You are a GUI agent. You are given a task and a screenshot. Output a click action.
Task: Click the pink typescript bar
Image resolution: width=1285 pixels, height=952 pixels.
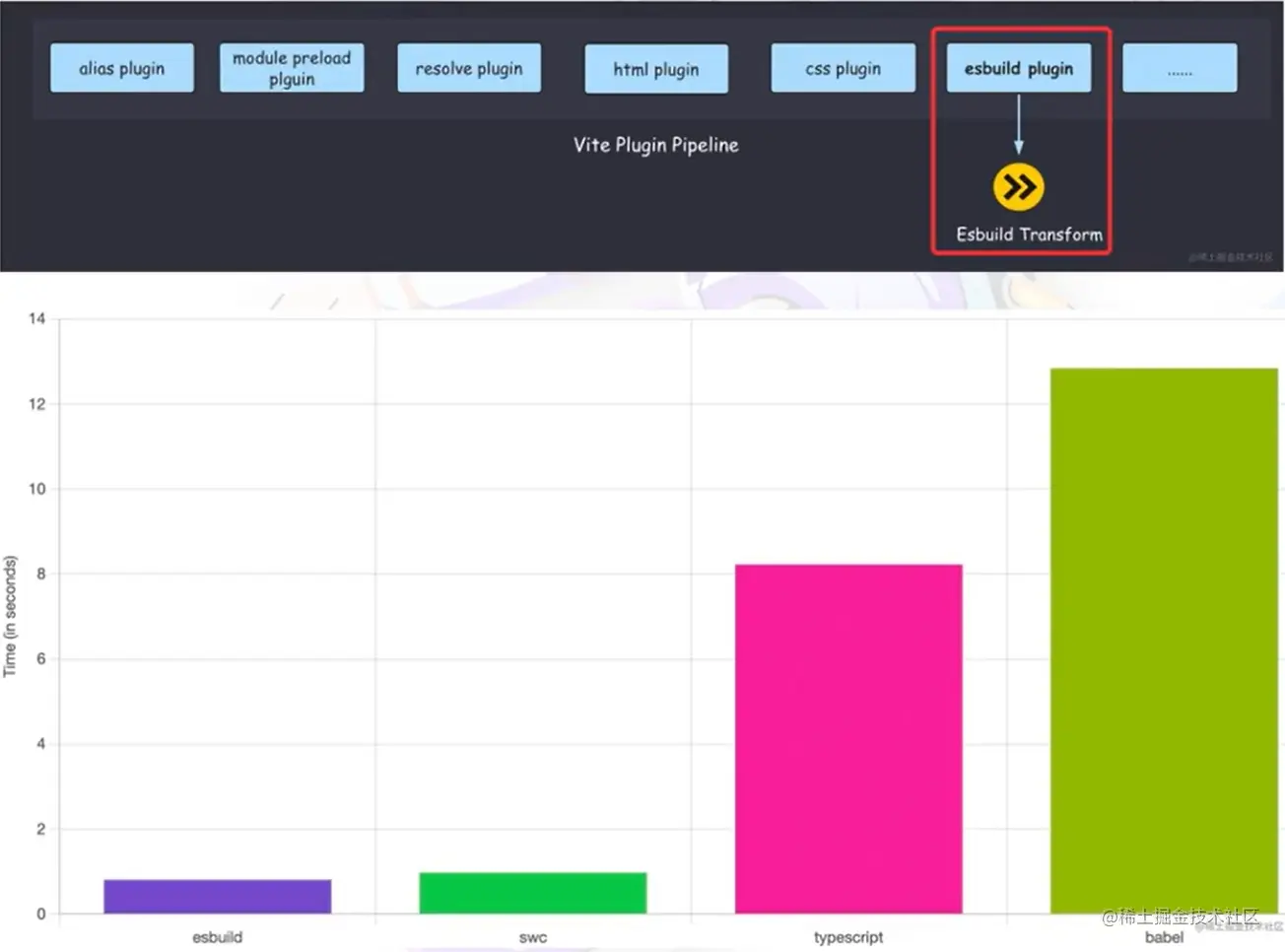pyautogui.click(x=848, y=739)
